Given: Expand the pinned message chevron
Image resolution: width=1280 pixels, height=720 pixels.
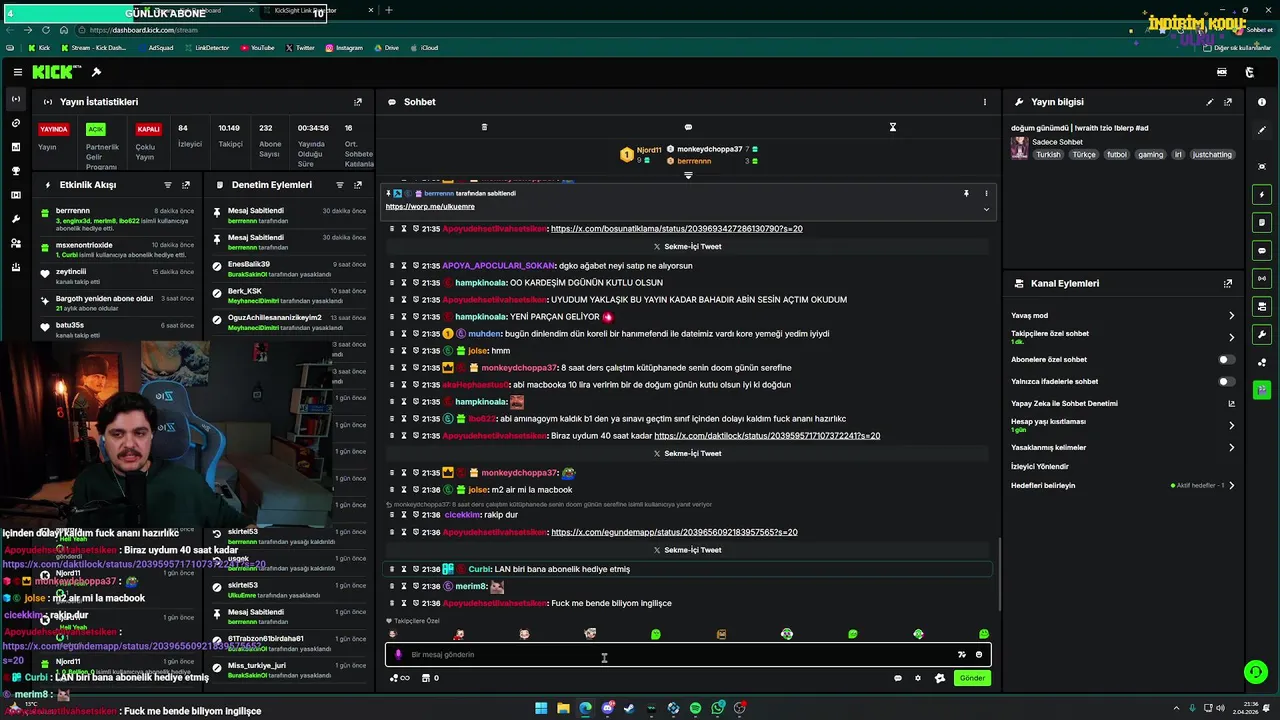Looking at the screenshot, I should pos(986,209).
